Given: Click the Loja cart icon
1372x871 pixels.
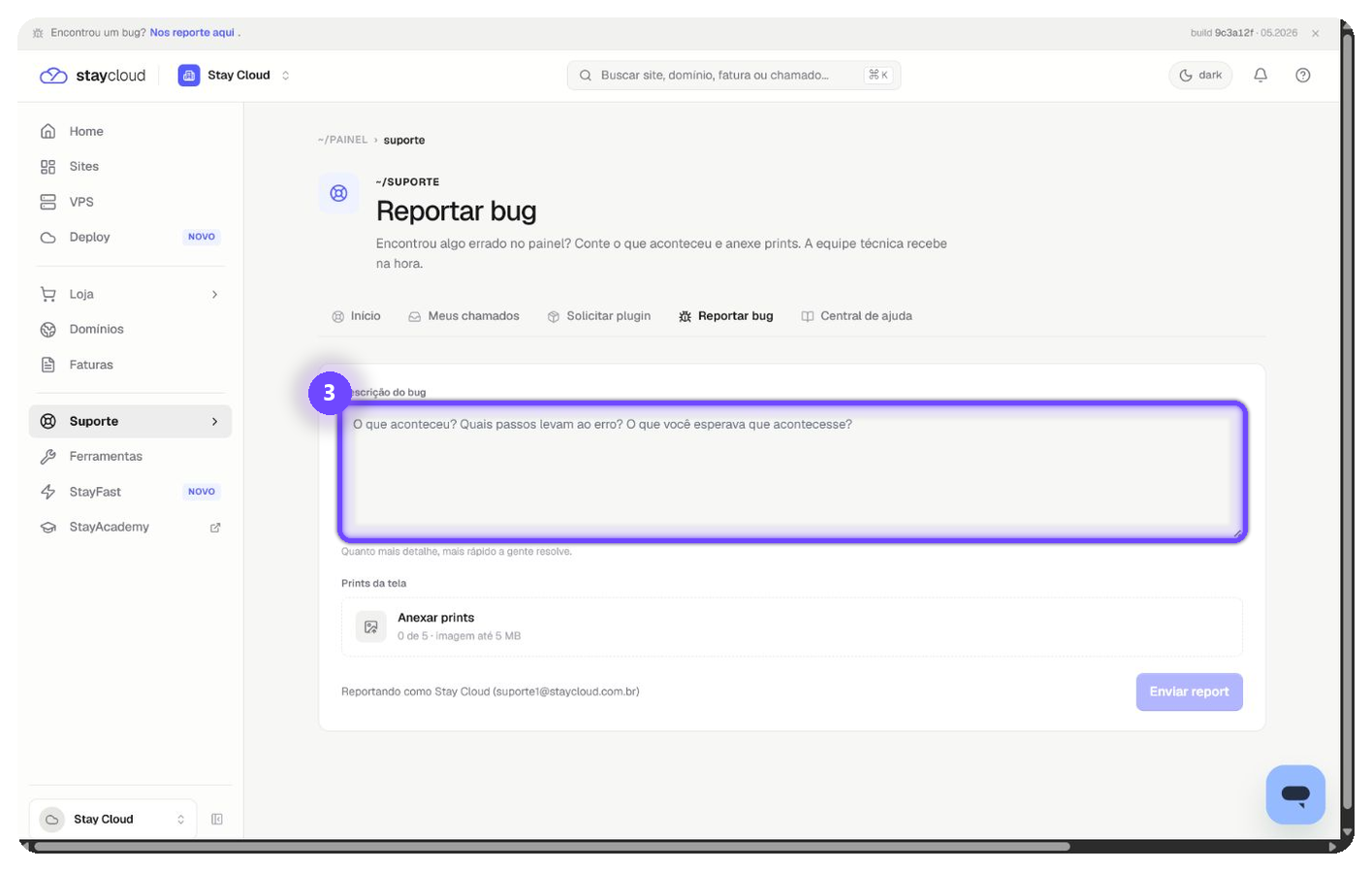Looking at the screenshot, I should (x=48, y=294).
